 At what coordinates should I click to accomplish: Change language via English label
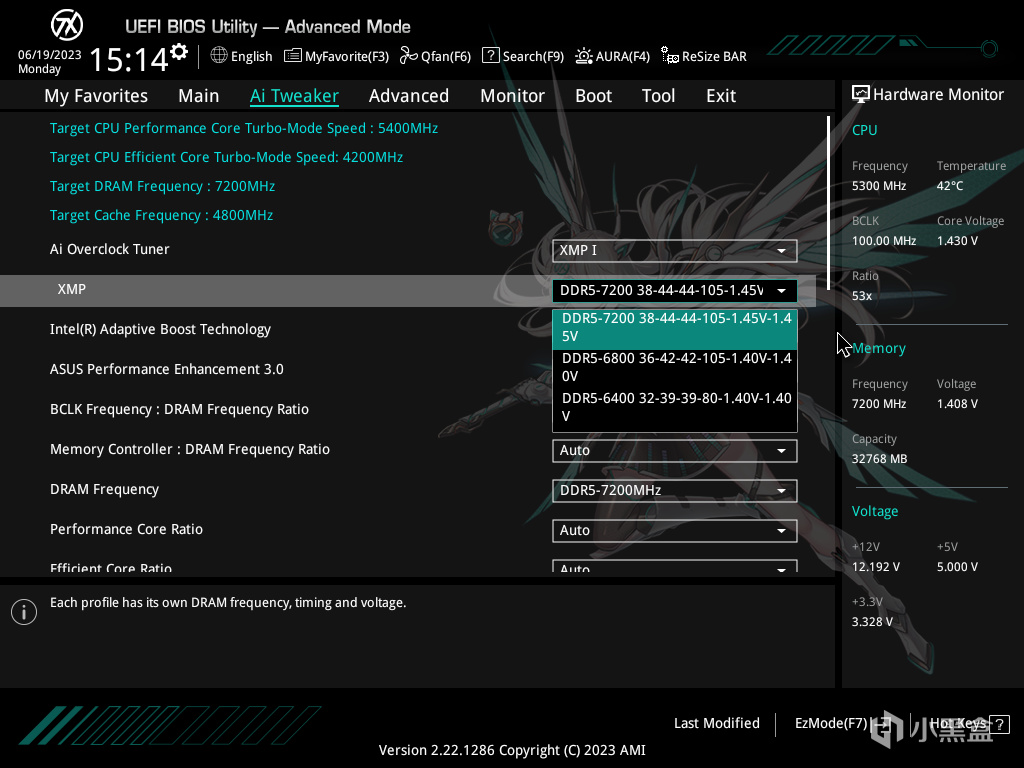(251, 56)
